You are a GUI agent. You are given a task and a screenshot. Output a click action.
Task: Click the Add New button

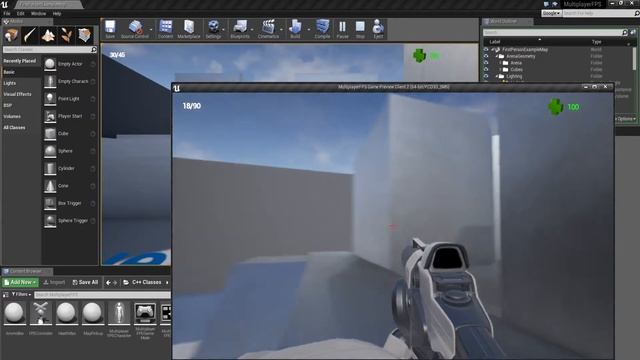[x=20, y=282]
